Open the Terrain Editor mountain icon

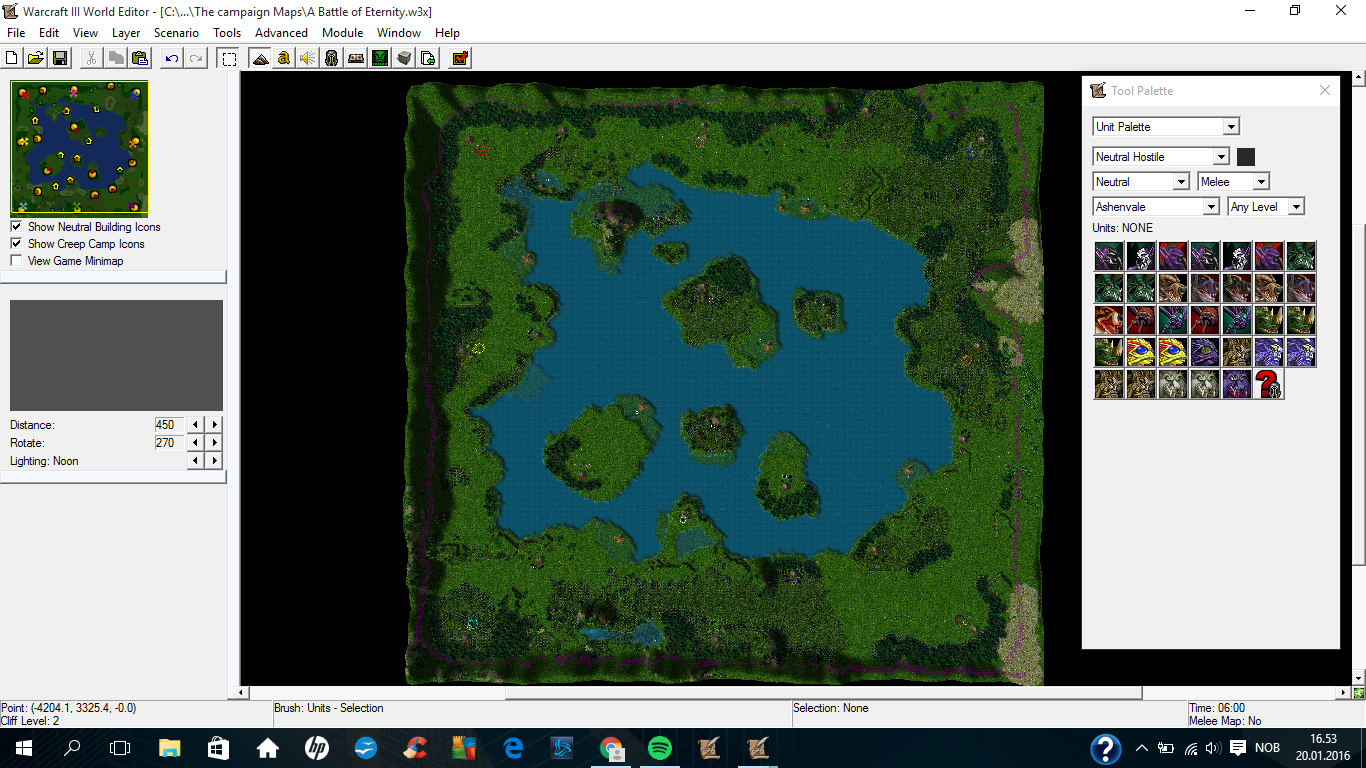(260, 58)
